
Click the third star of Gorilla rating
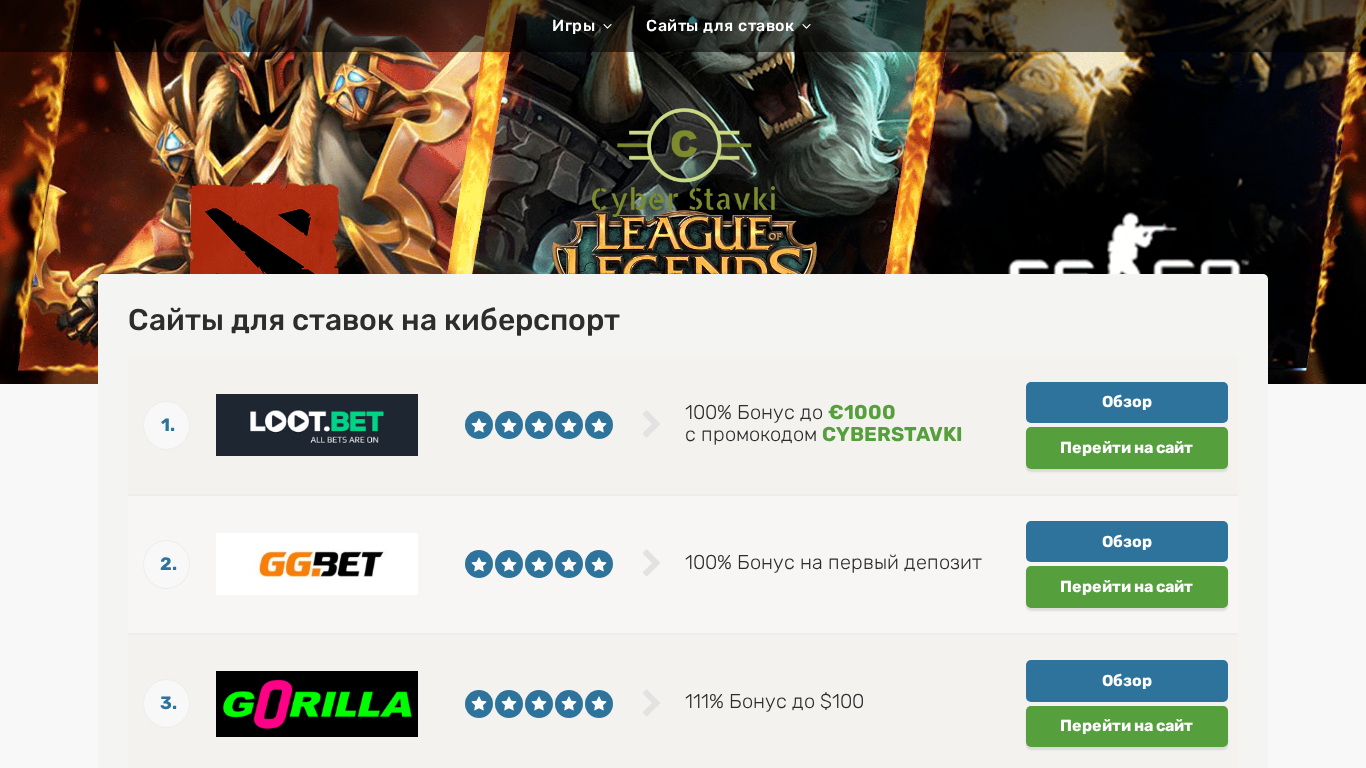coord(539,704)
